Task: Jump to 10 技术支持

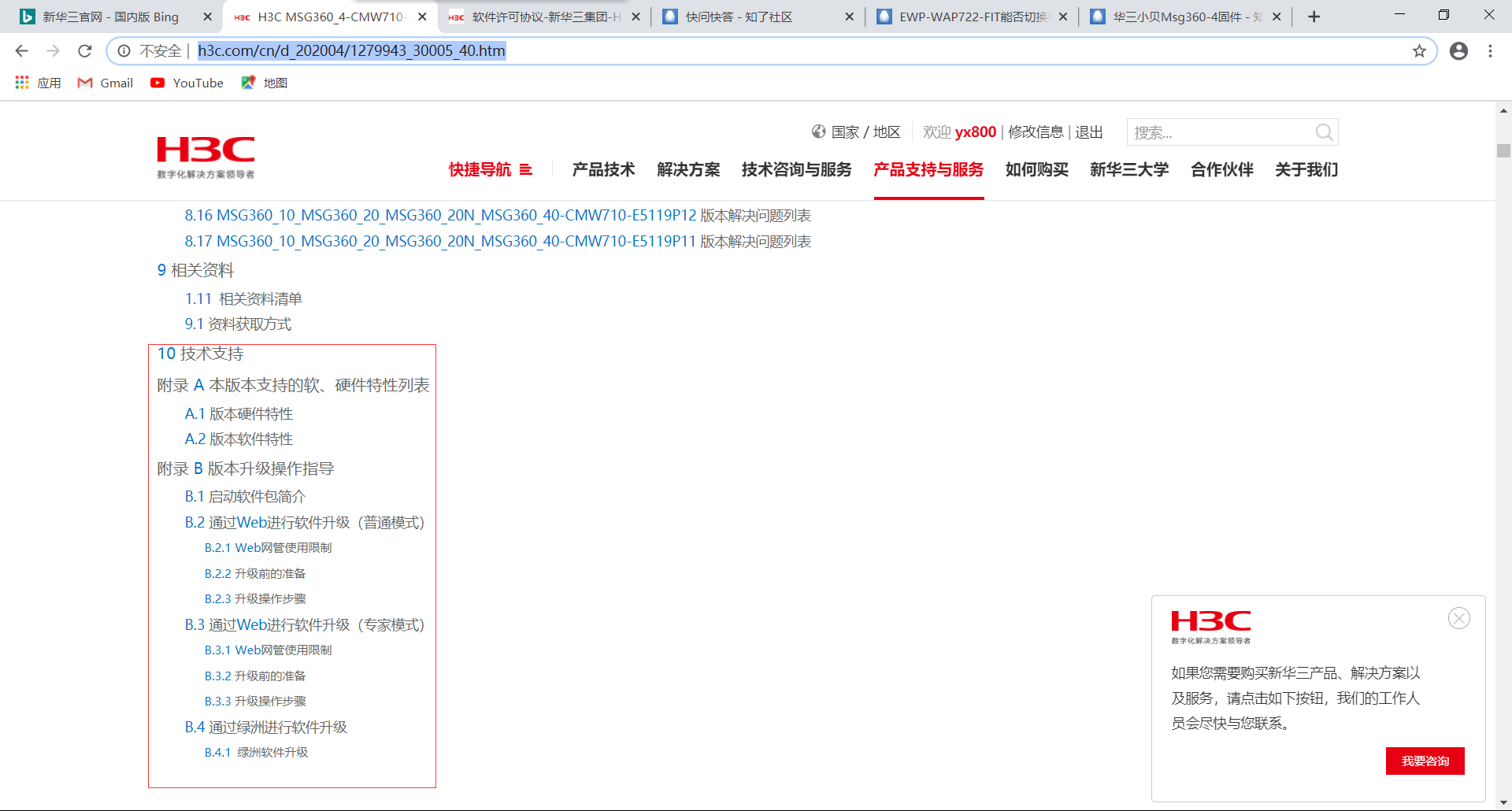Action: pos(200,354)
